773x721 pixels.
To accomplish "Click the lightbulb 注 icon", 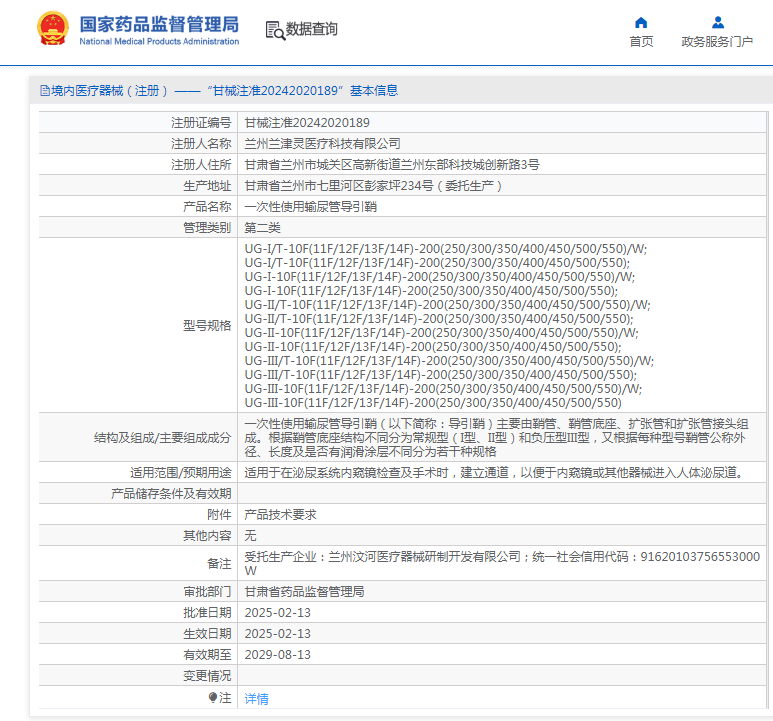I will [x=213, y=697].
